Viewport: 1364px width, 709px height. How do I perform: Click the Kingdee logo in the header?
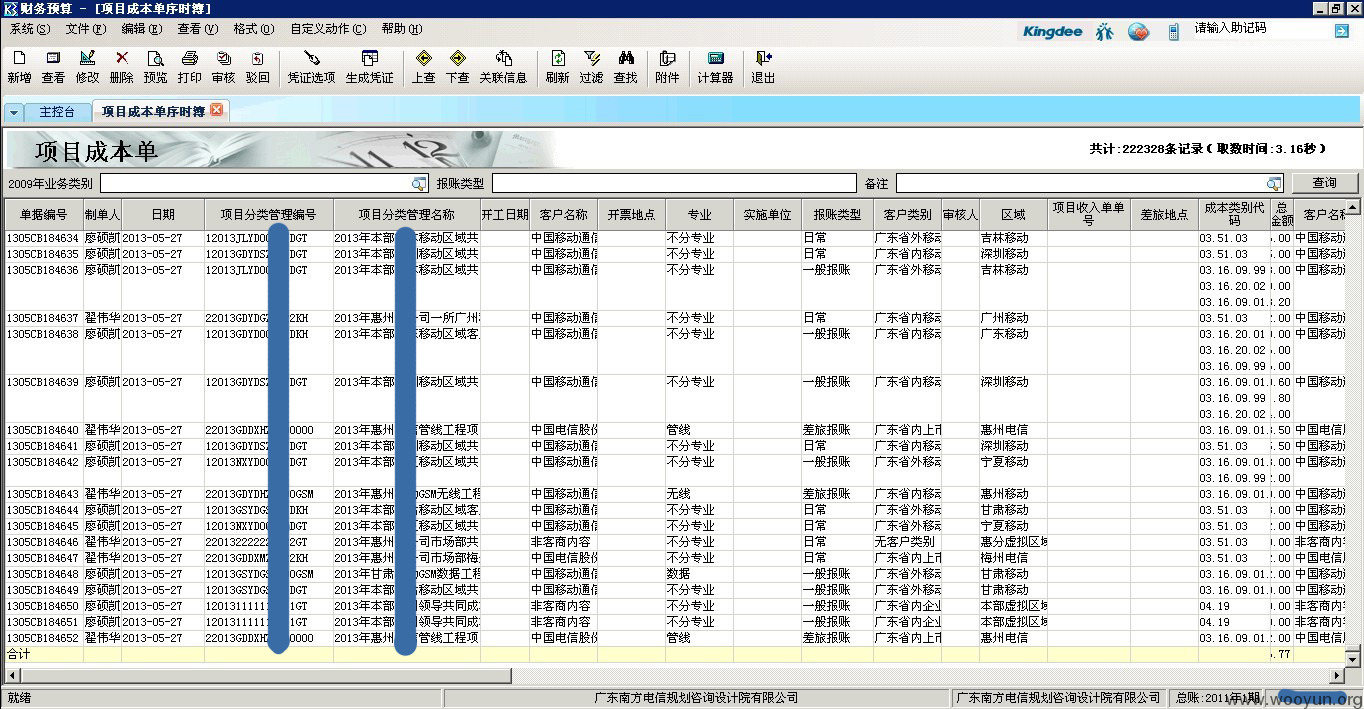(1052, 31)
